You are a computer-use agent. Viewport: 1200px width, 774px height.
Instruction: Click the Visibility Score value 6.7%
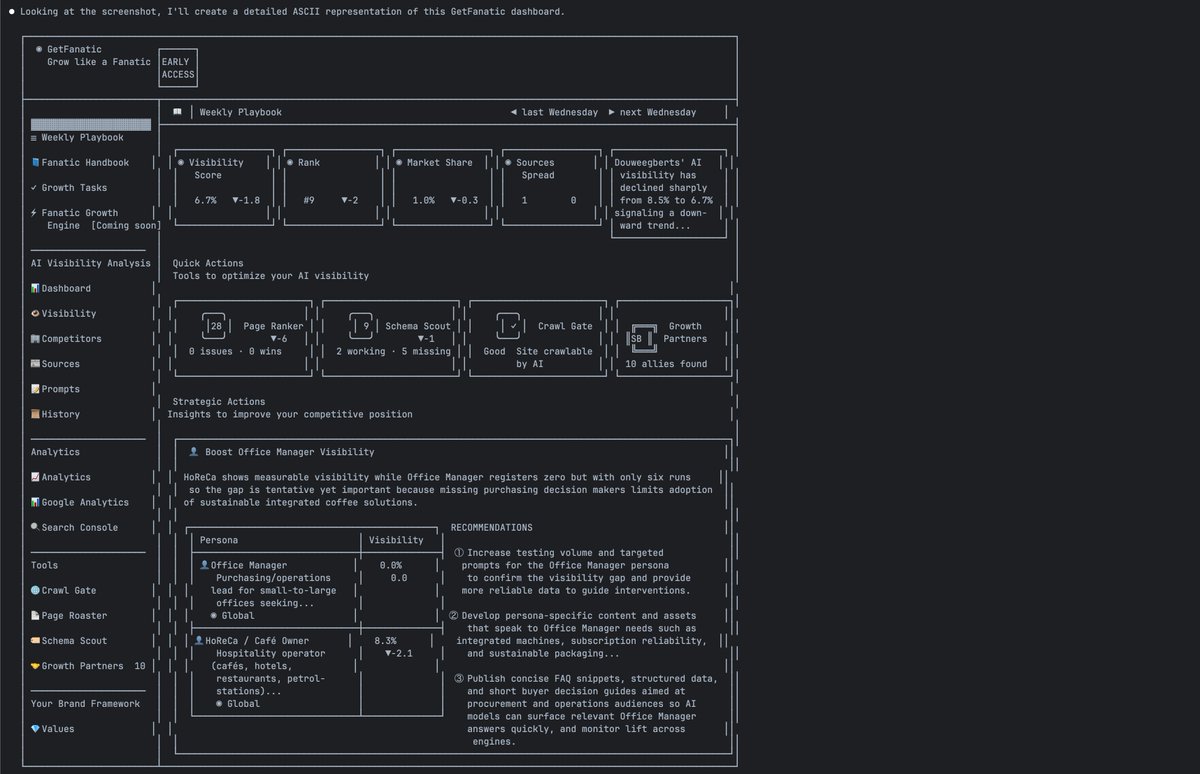click(205, 200)
